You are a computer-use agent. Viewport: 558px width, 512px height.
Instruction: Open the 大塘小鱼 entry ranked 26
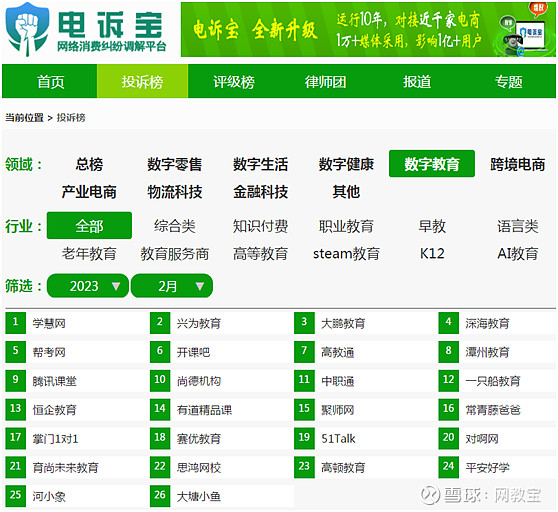tap(199, 496)
